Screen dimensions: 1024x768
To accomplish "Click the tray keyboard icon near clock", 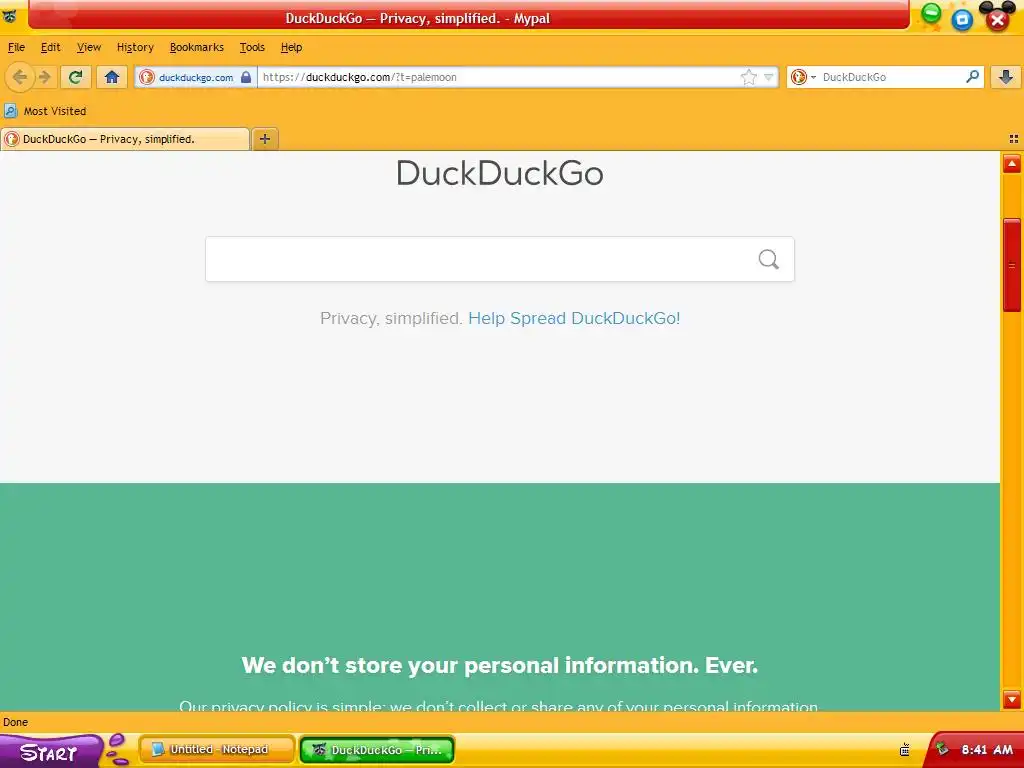I will (904, 750).
